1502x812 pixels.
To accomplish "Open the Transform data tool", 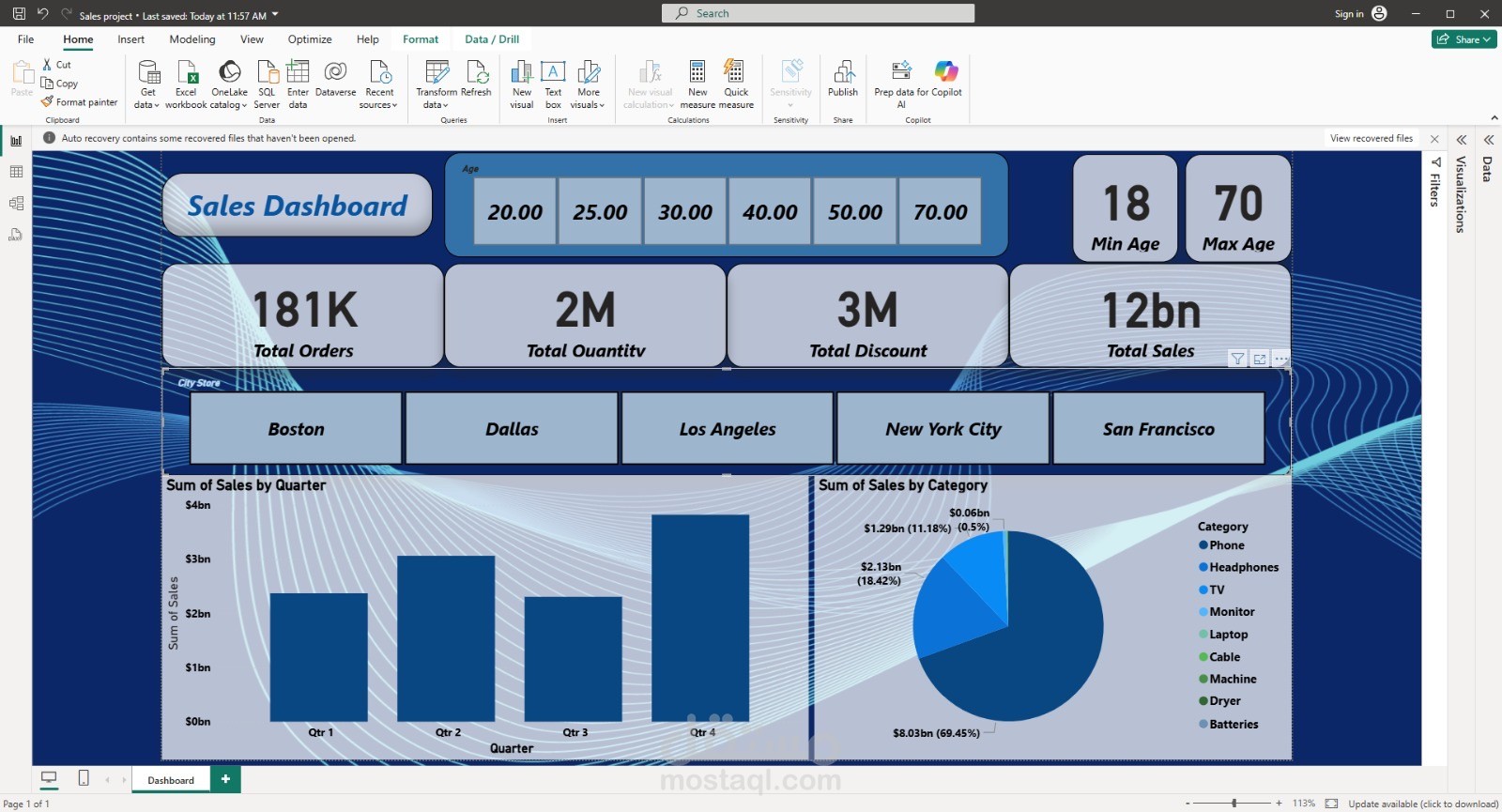I will [437, 73].
